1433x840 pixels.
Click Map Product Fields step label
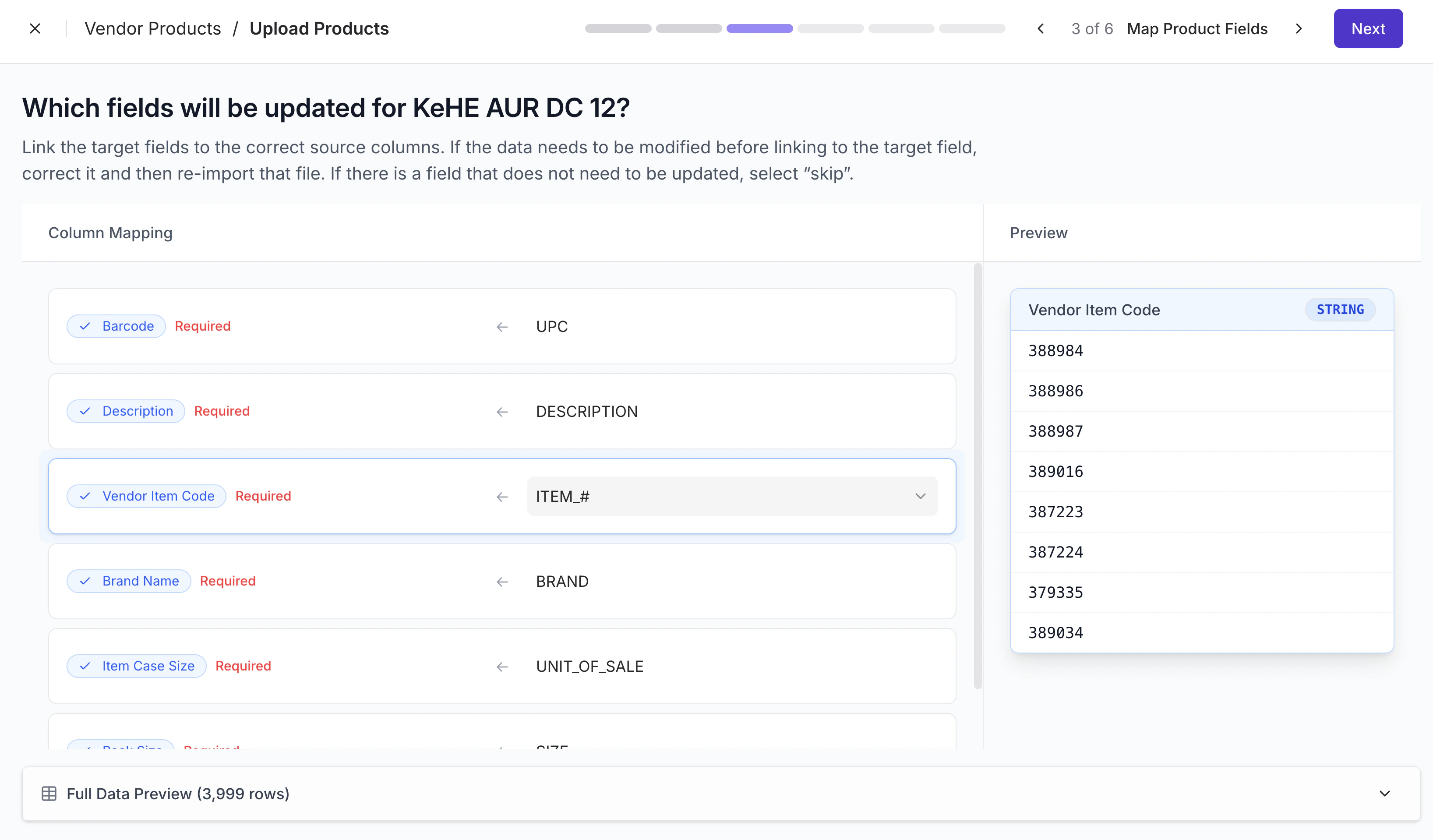[x=1197, y=28]
